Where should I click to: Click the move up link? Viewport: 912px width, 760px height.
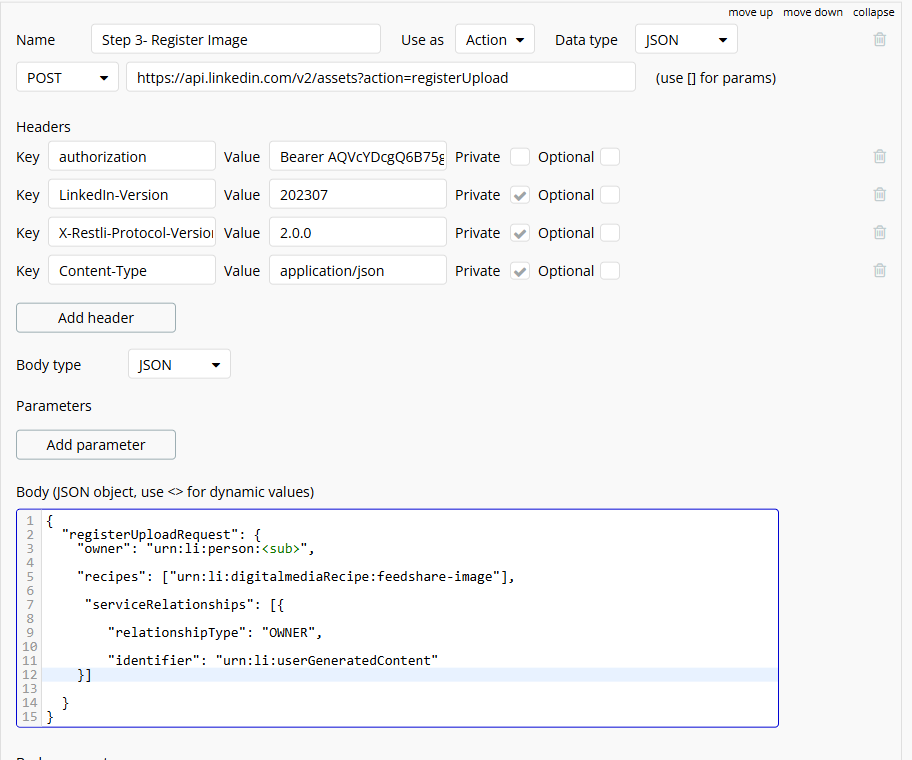point(750,12)
